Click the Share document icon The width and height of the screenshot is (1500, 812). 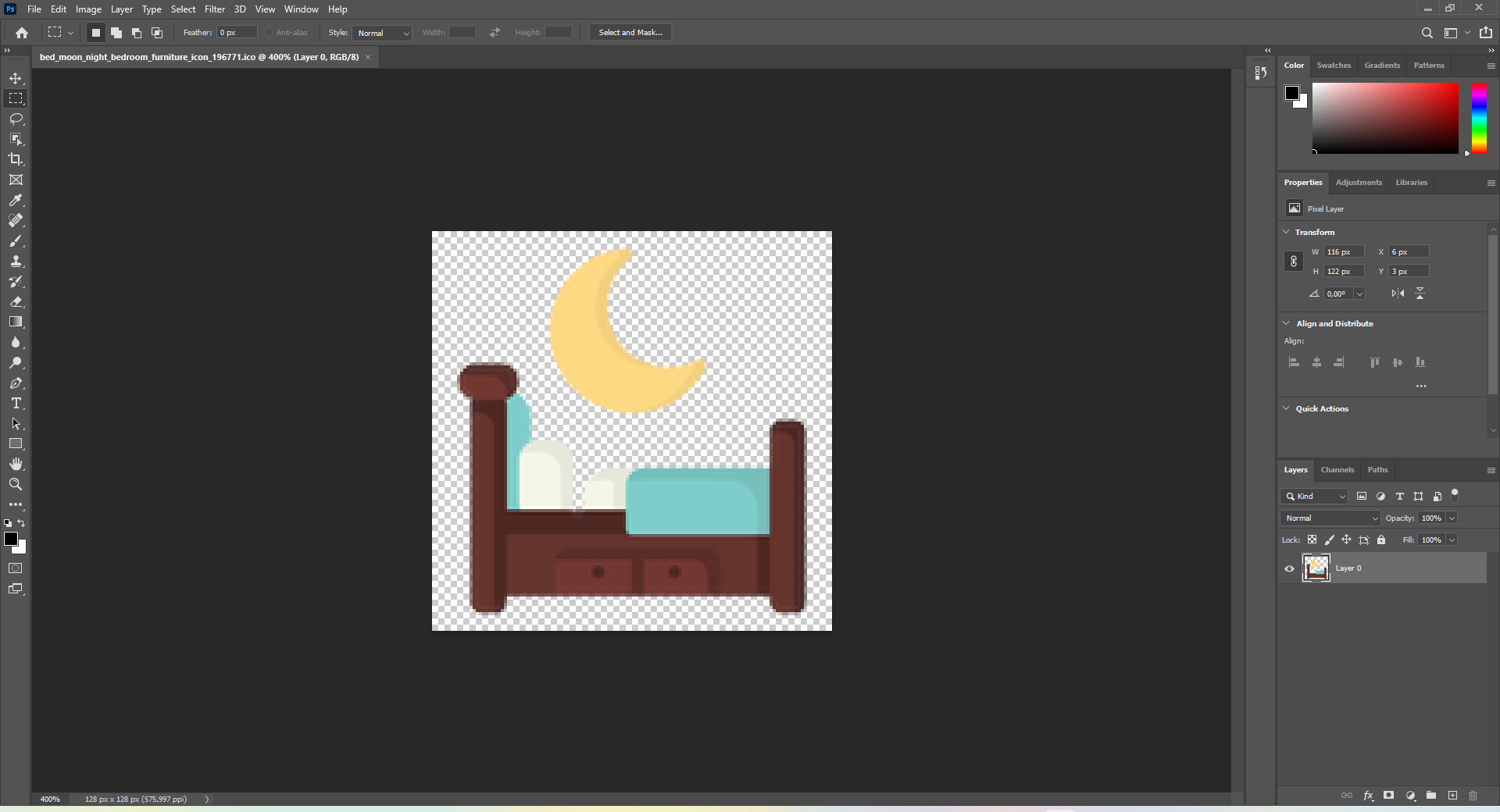(x=1486, y=33)
